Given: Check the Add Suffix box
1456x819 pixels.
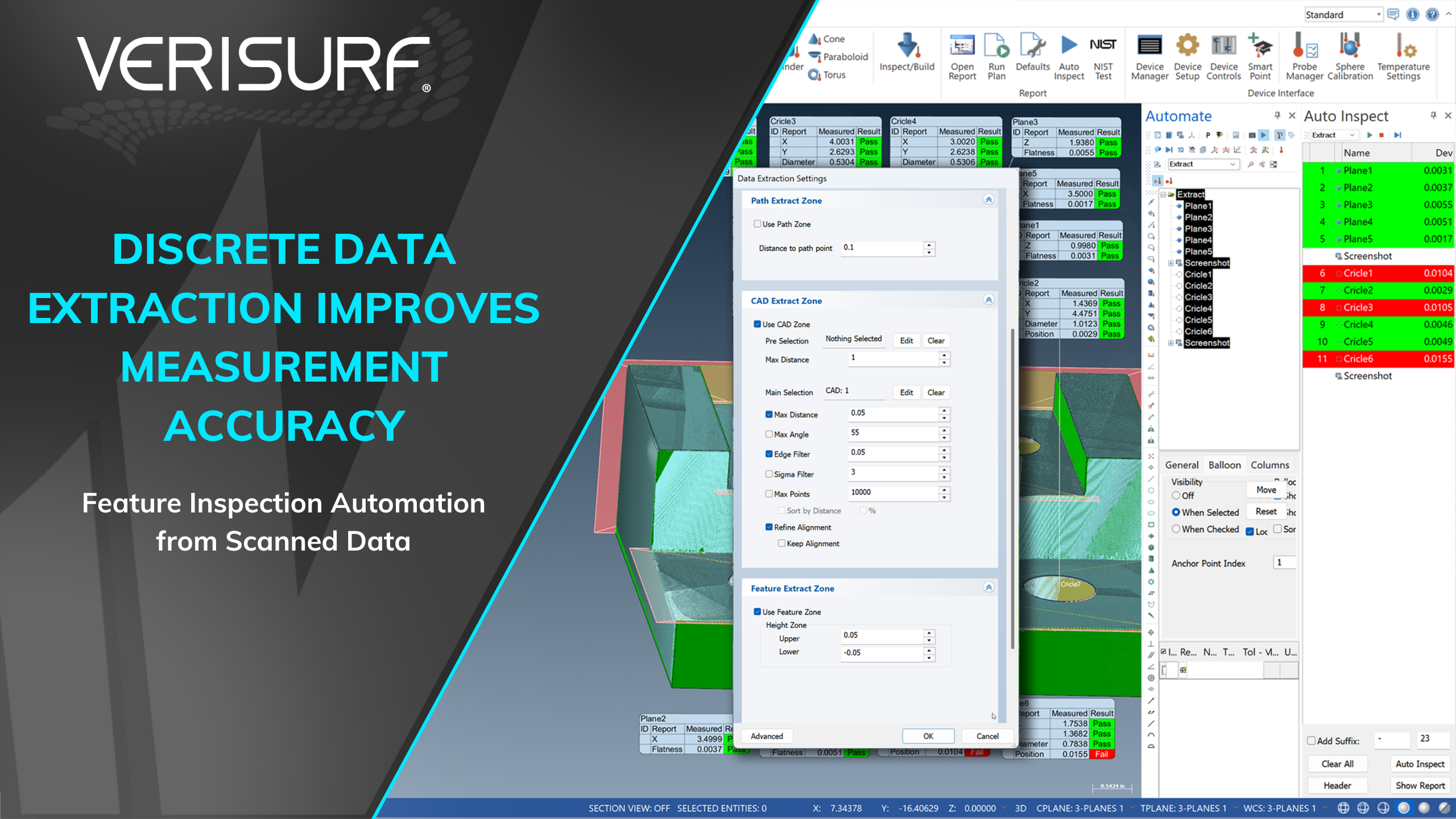Looking at the screenshot, I should (x=1312, y=741).
